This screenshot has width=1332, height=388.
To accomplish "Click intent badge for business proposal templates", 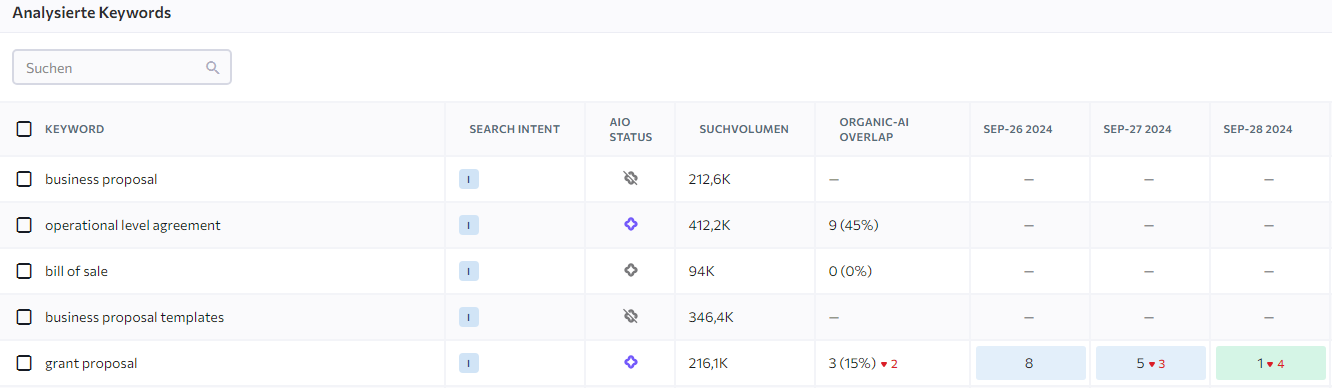I will [469, 318].
